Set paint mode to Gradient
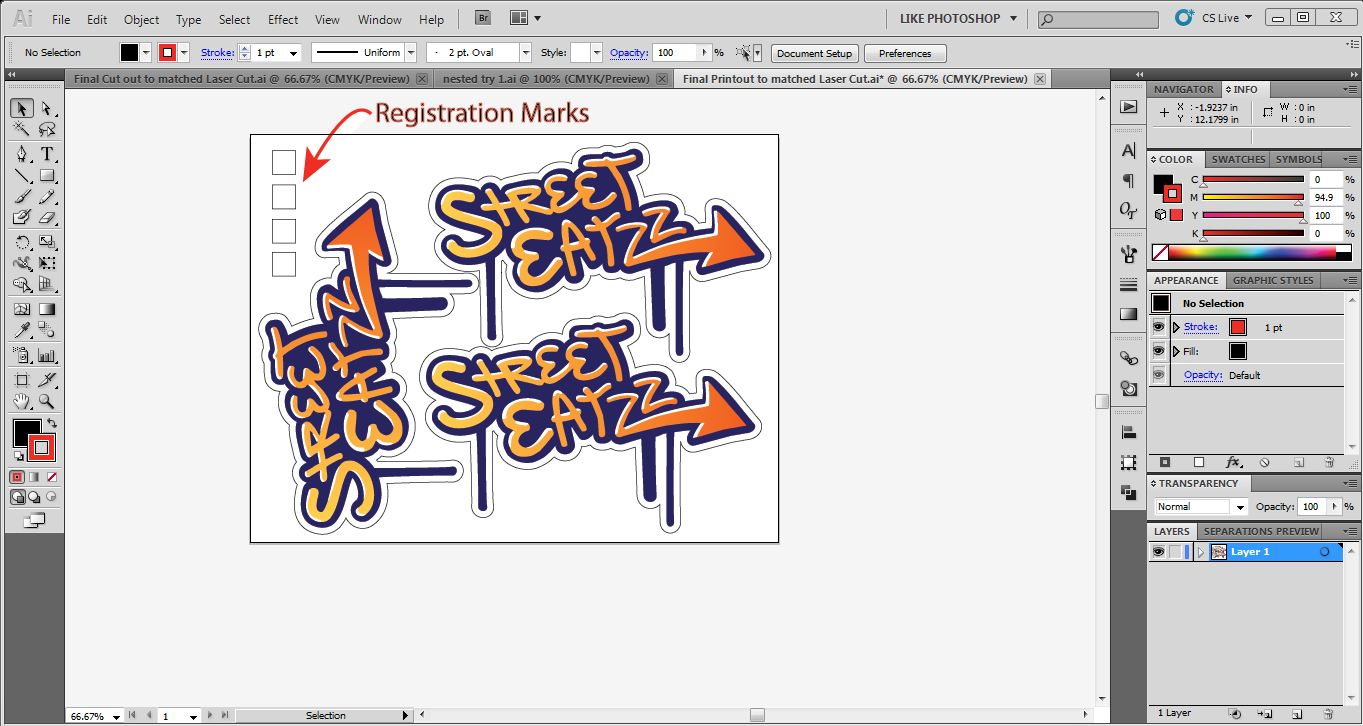Viewport: 1363px width, 726px height. (34, 477)
